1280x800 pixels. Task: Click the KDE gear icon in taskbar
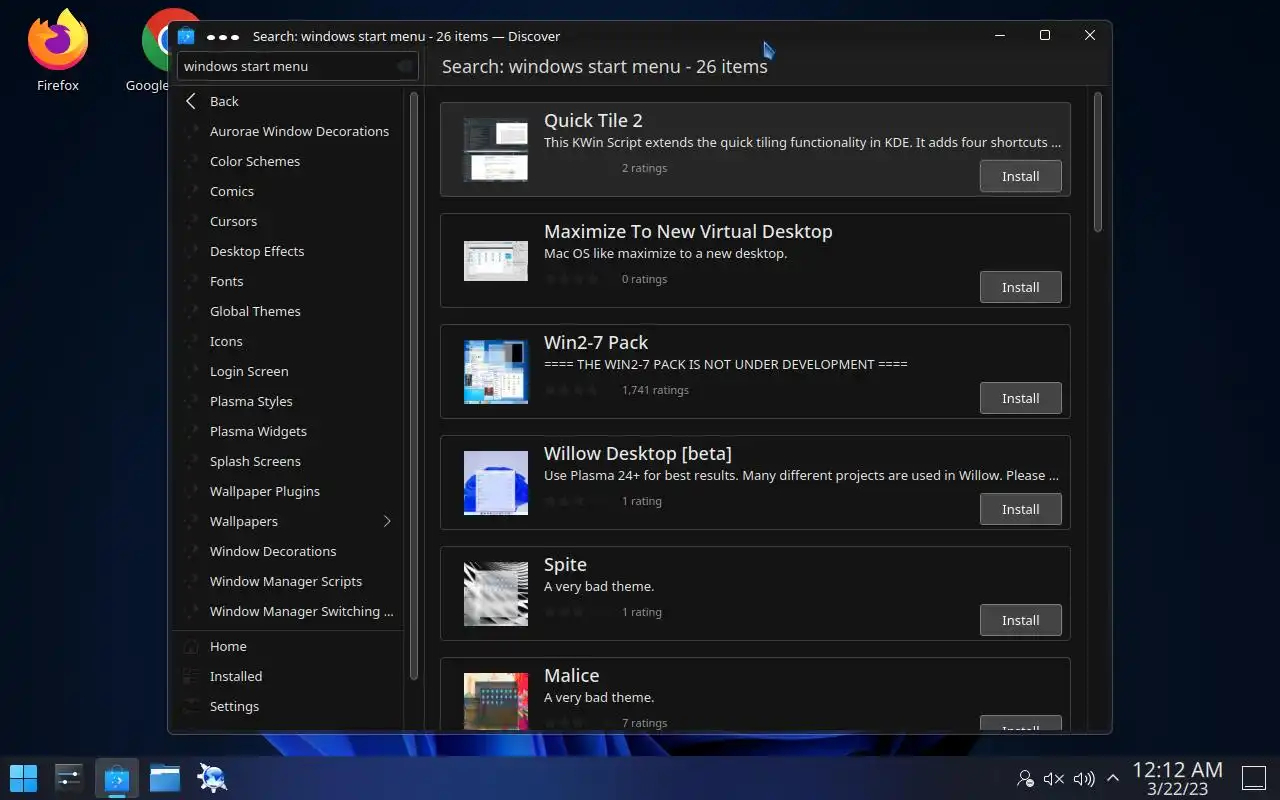(212, 777)
